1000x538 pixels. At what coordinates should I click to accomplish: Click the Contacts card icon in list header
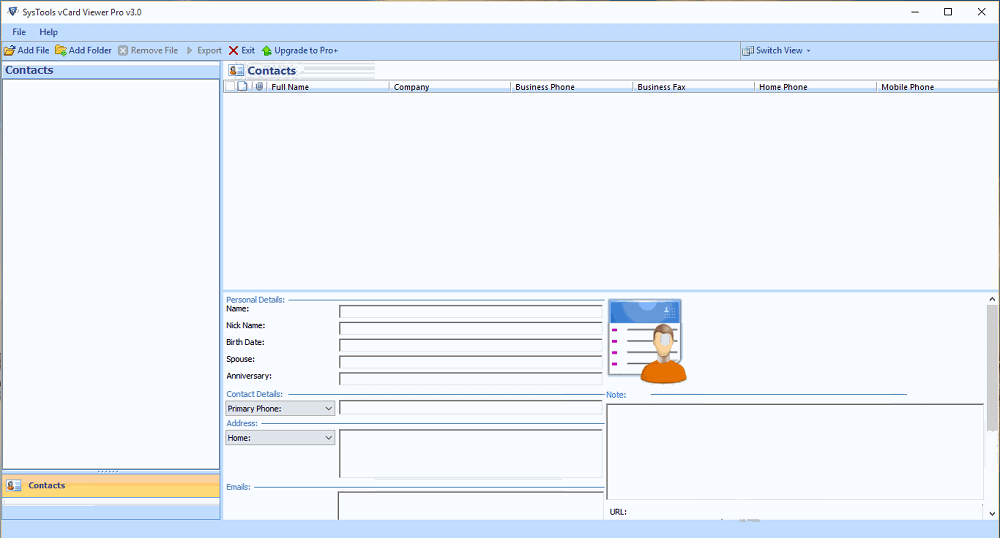[236, 71]
